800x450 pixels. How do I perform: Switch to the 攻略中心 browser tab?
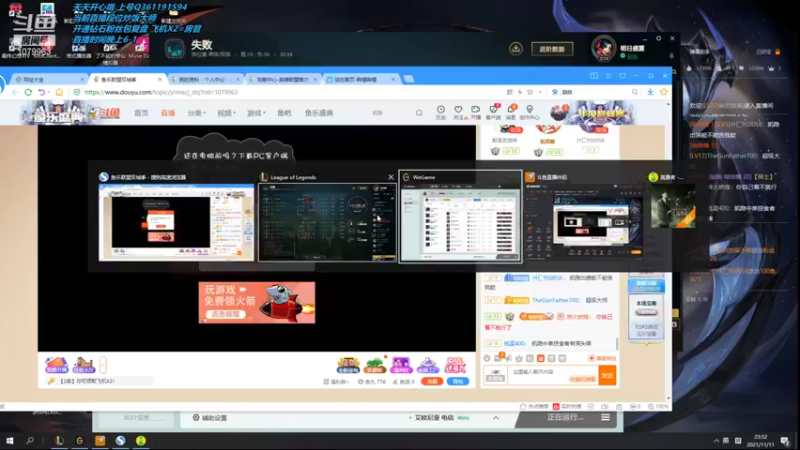[282, 80]
